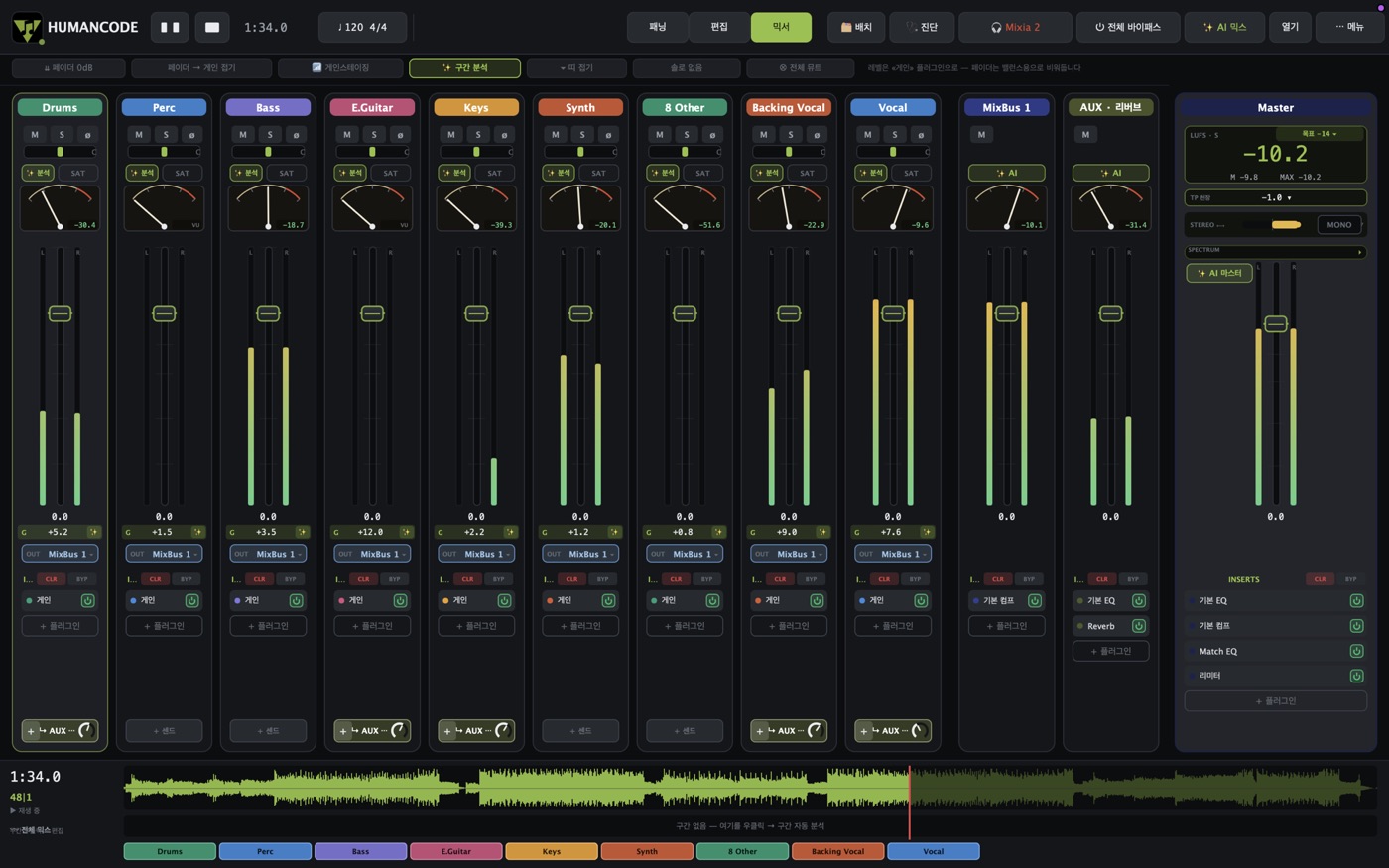Screen dimensions: 1389x868
Task: Click the Master volume fader handle
Action: (x=1276, y=324)
